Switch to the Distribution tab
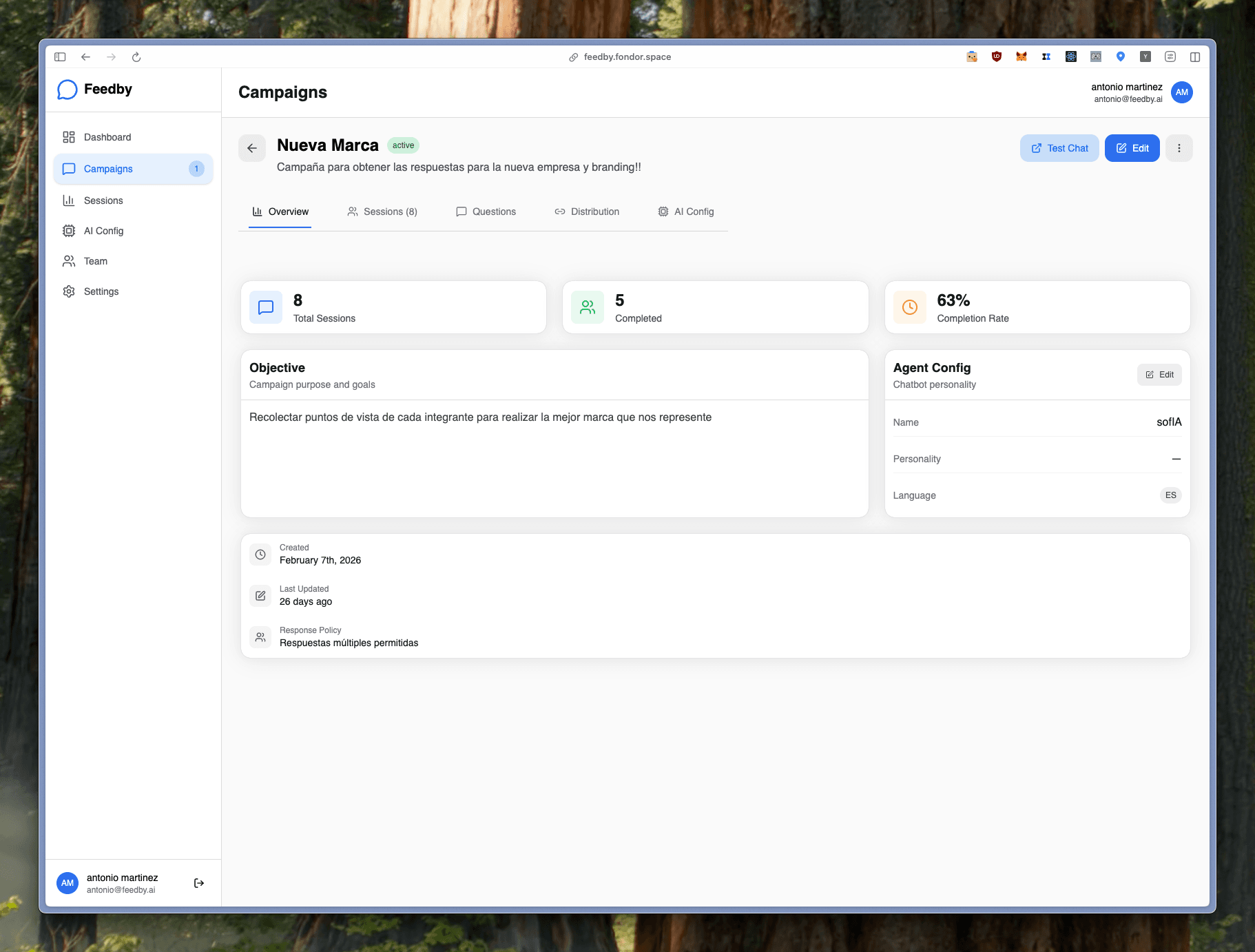Image resolution: width=1255 pixels, height=952 pixels. pyautogui.click(x=594, y=211)
